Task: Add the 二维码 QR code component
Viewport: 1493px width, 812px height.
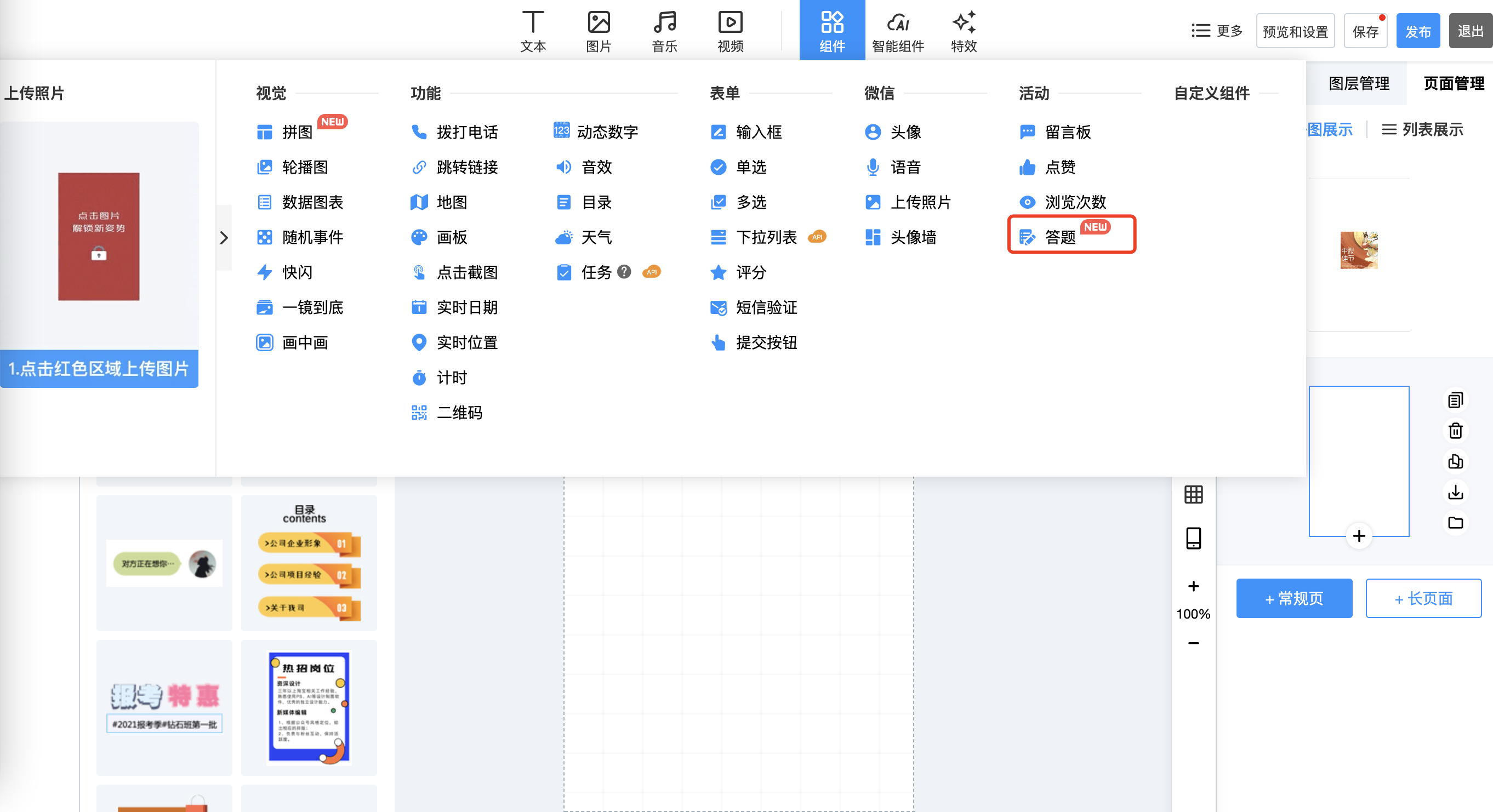Action: (446, 413)
